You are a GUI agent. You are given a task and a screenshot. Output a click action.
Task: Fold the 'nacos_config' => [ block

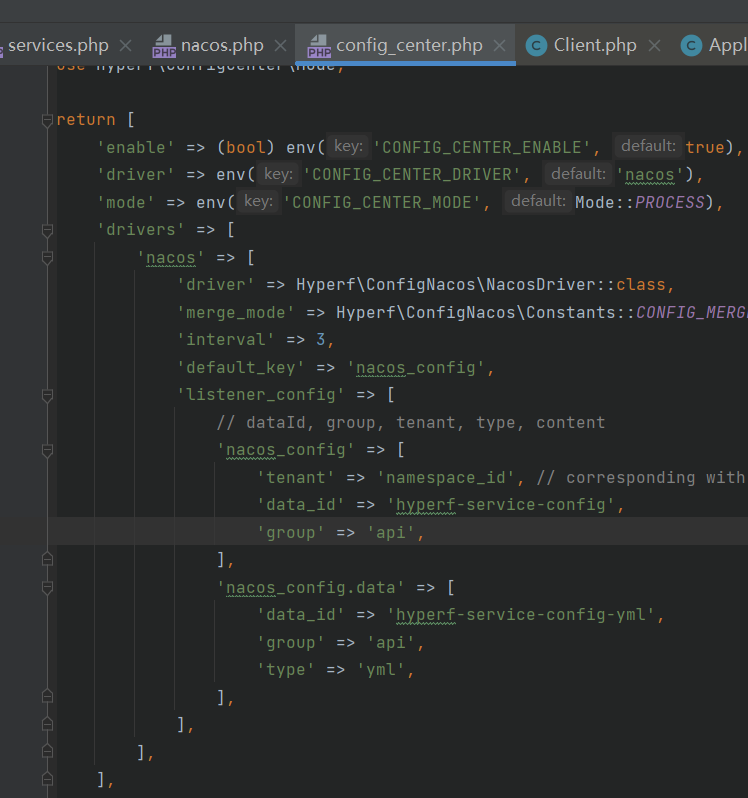47,450
